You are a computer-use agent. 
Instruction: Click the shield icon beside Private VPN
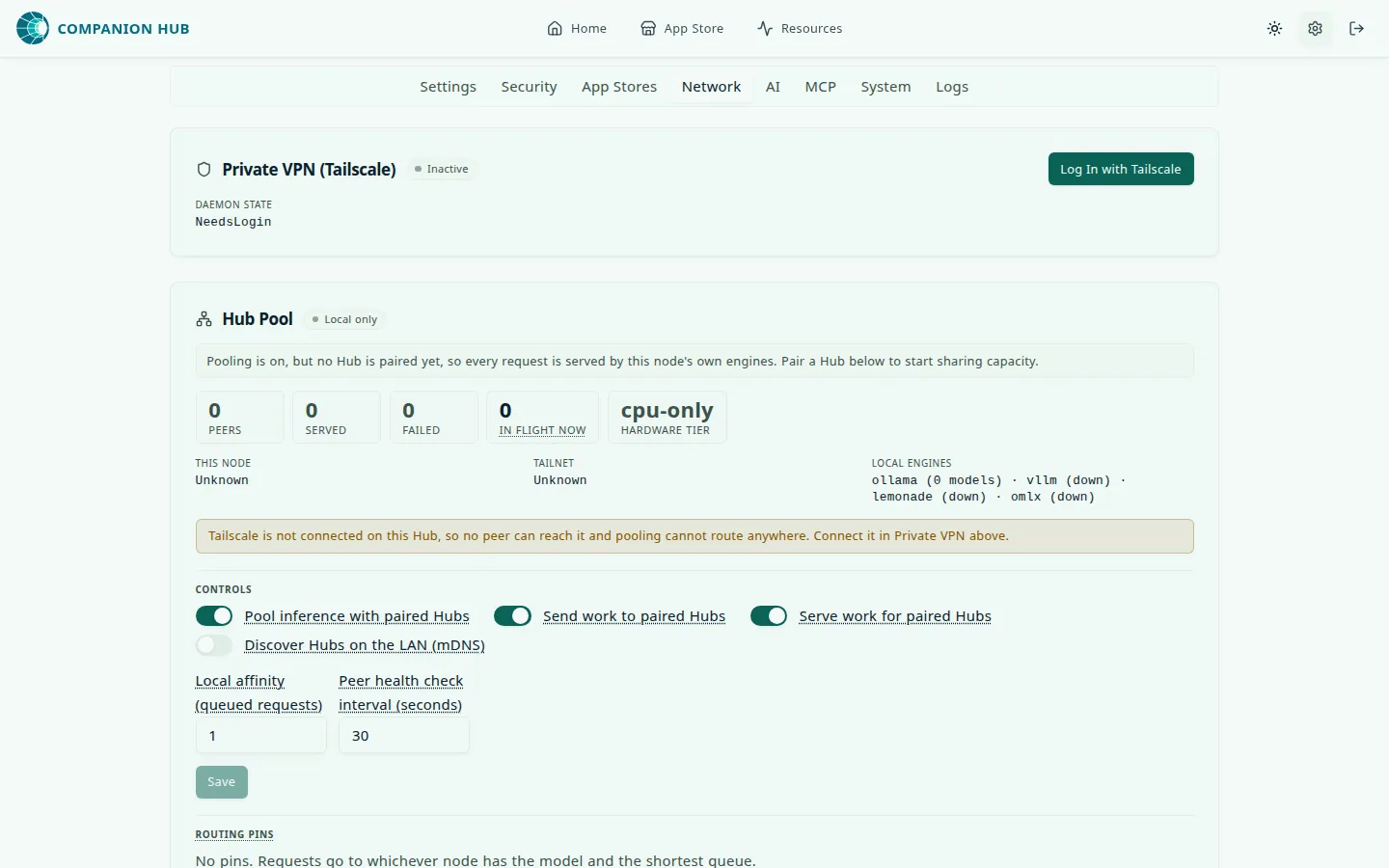coord(204,169)
